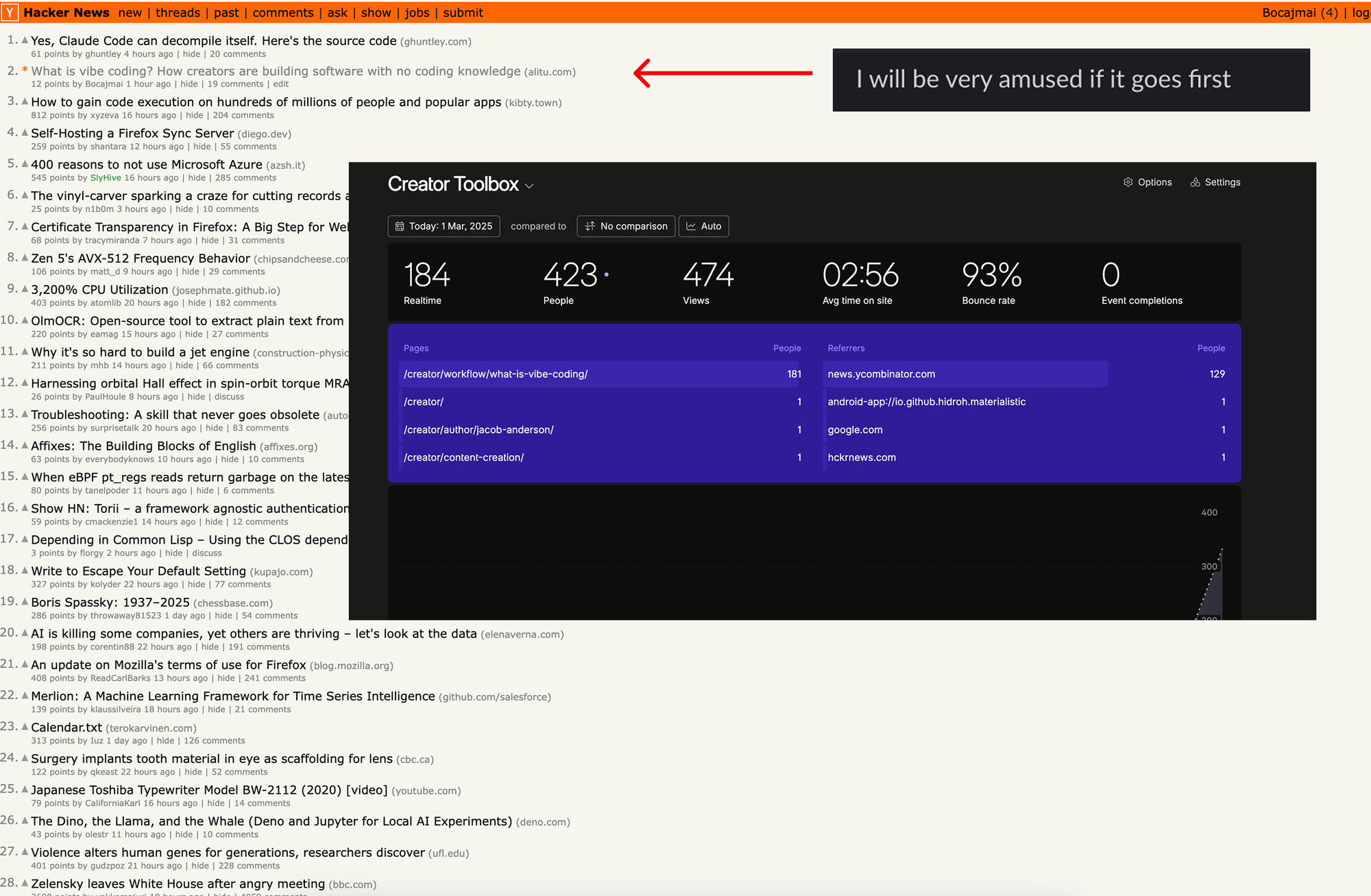Open the show section
The image size is (1371, 896).
376,12
